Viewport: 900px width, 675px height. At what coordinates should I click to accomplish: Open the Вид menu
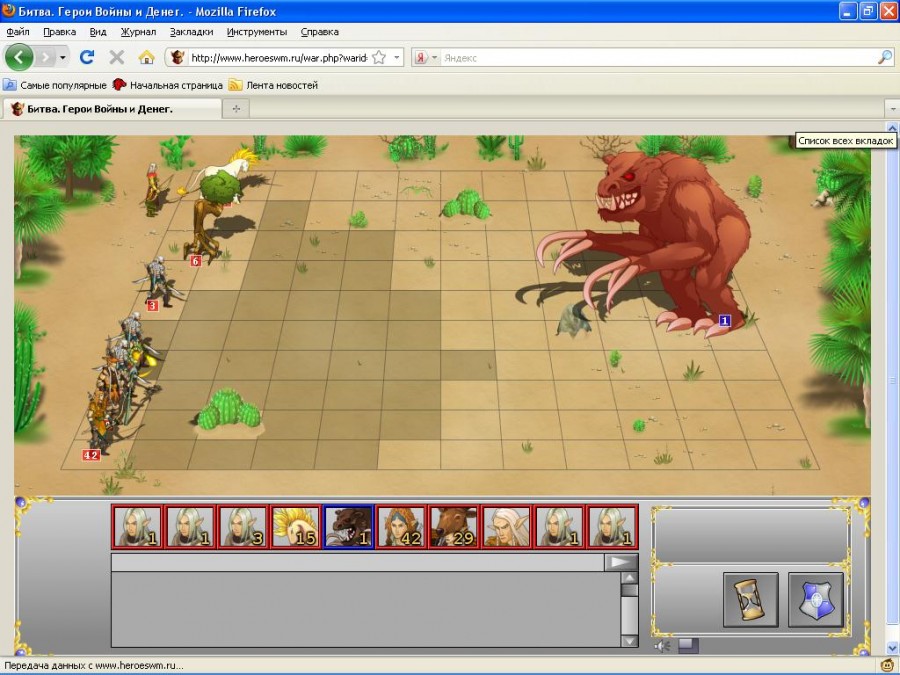tap(98, 32)
